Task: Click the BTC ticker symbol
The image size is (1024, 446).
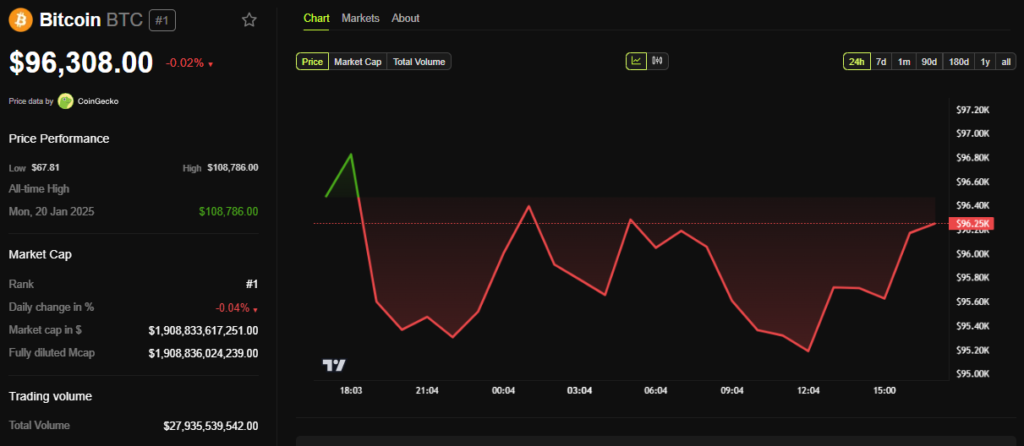Action: tap(123, 20)
